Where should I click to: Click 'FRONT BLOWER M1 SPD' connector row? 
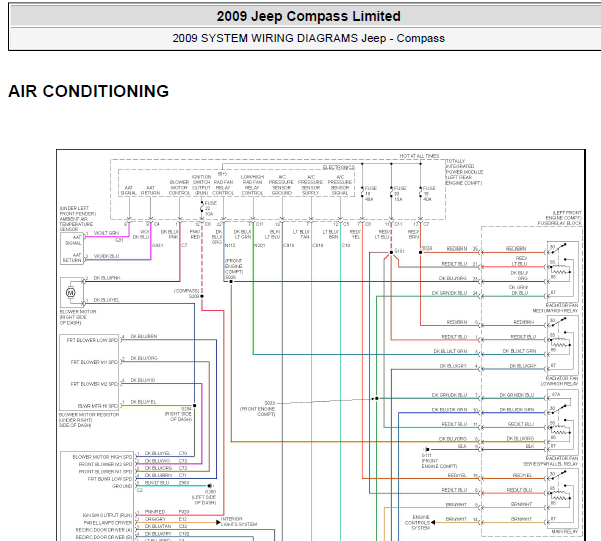105,472
